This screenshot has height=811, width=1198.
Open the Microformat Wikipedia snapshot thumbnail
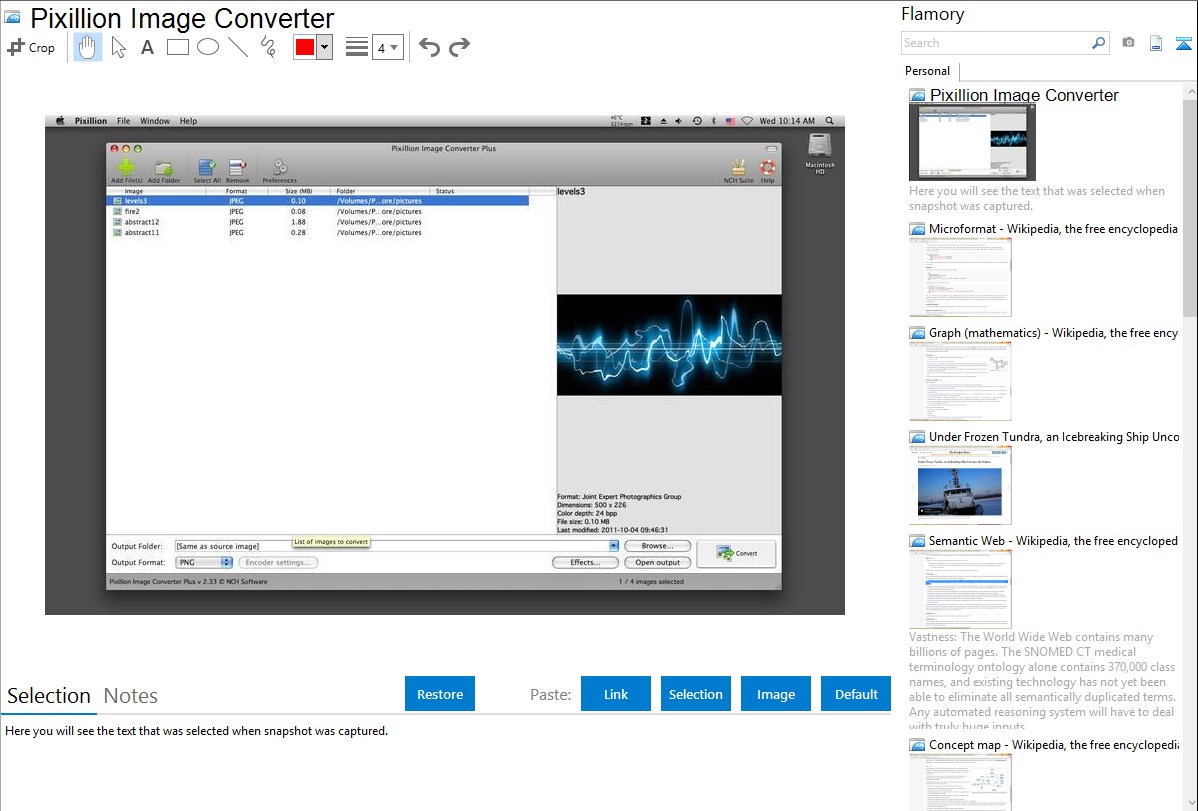960,277
